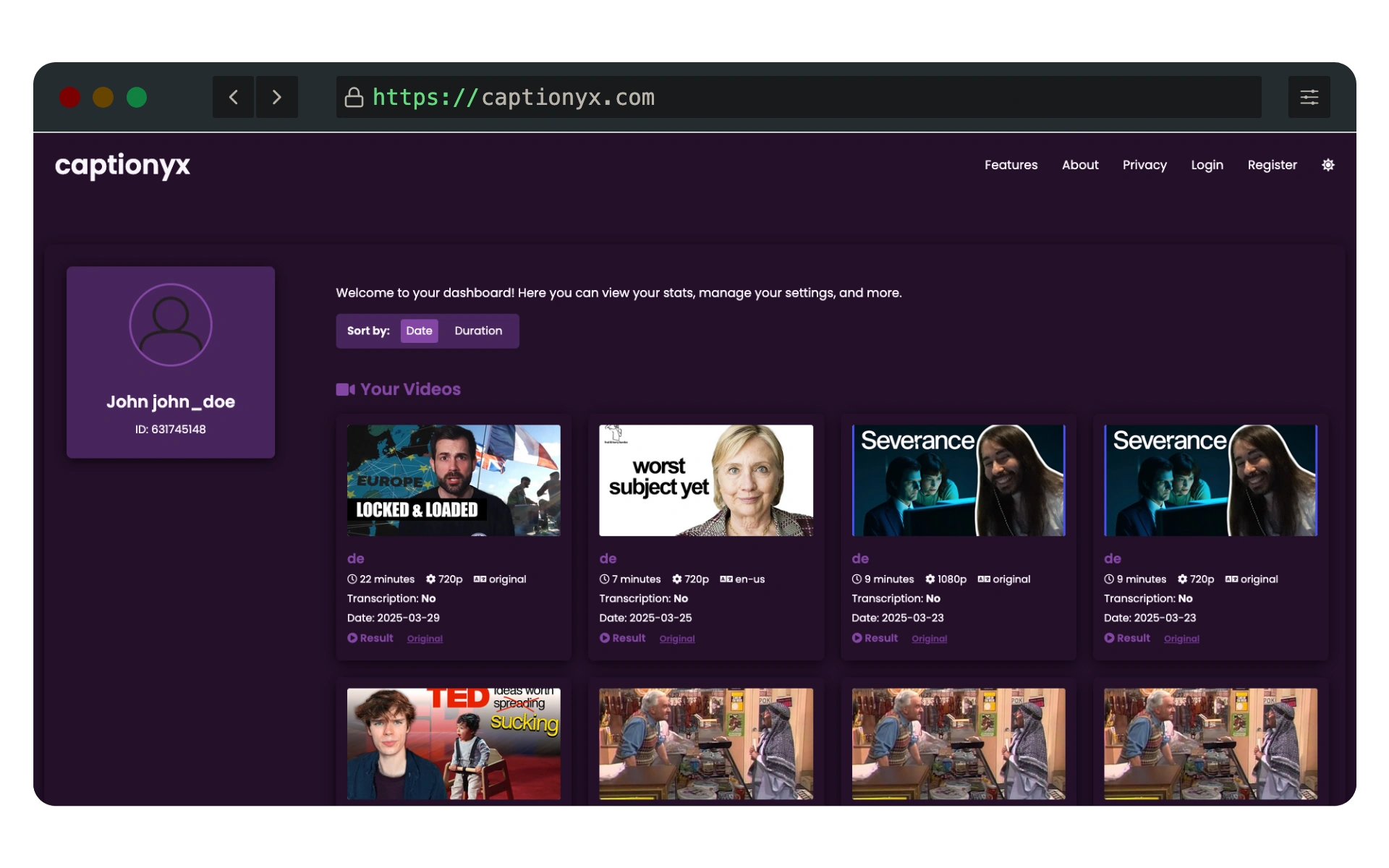
Task: Go forward using the browser forward arrow
Action: [x=277, y=97]
